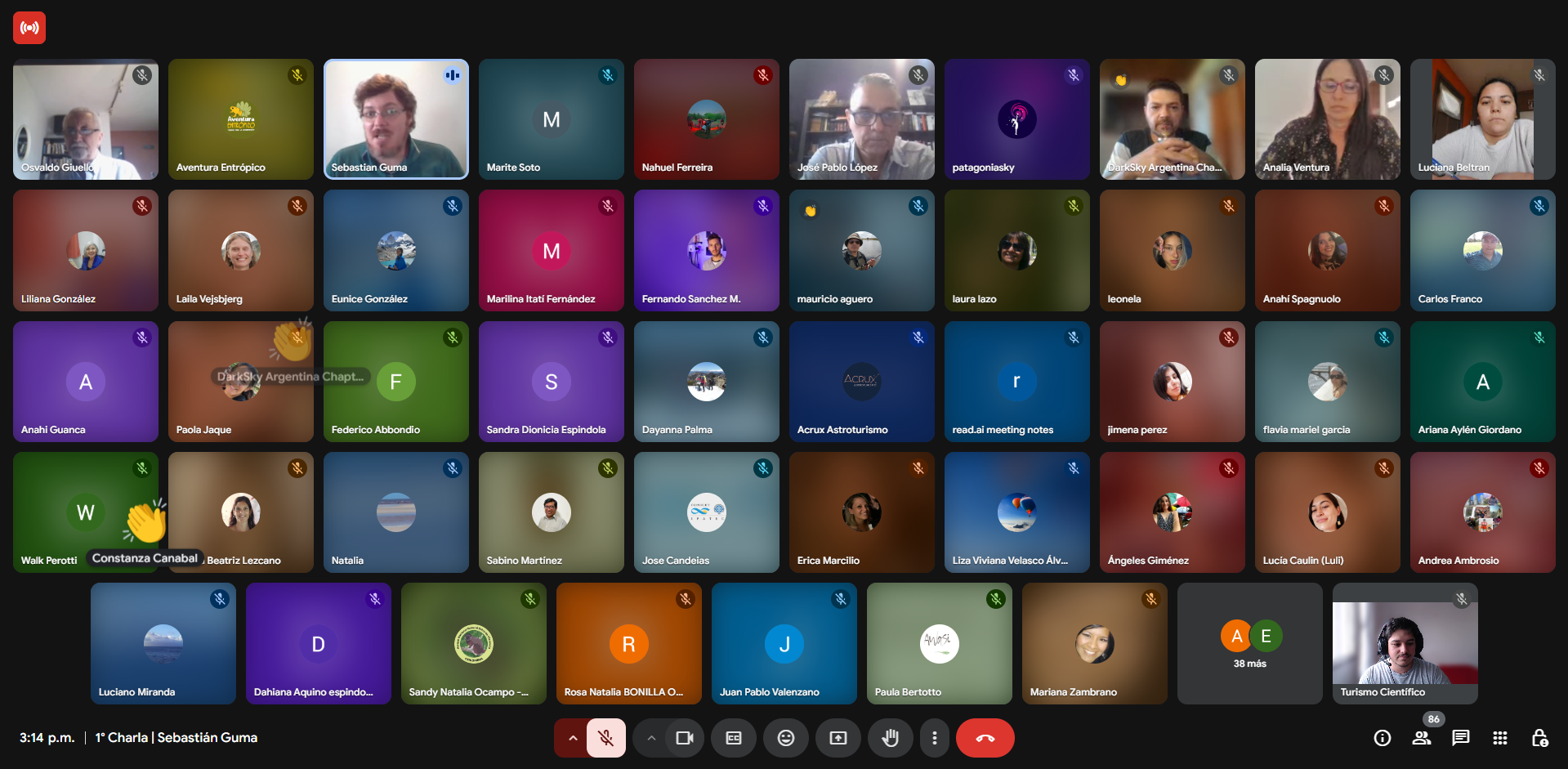Screen dimensions: 1568x769
Task: Select Osvaldo Giuello's video tile
Action: pos(85,119)
